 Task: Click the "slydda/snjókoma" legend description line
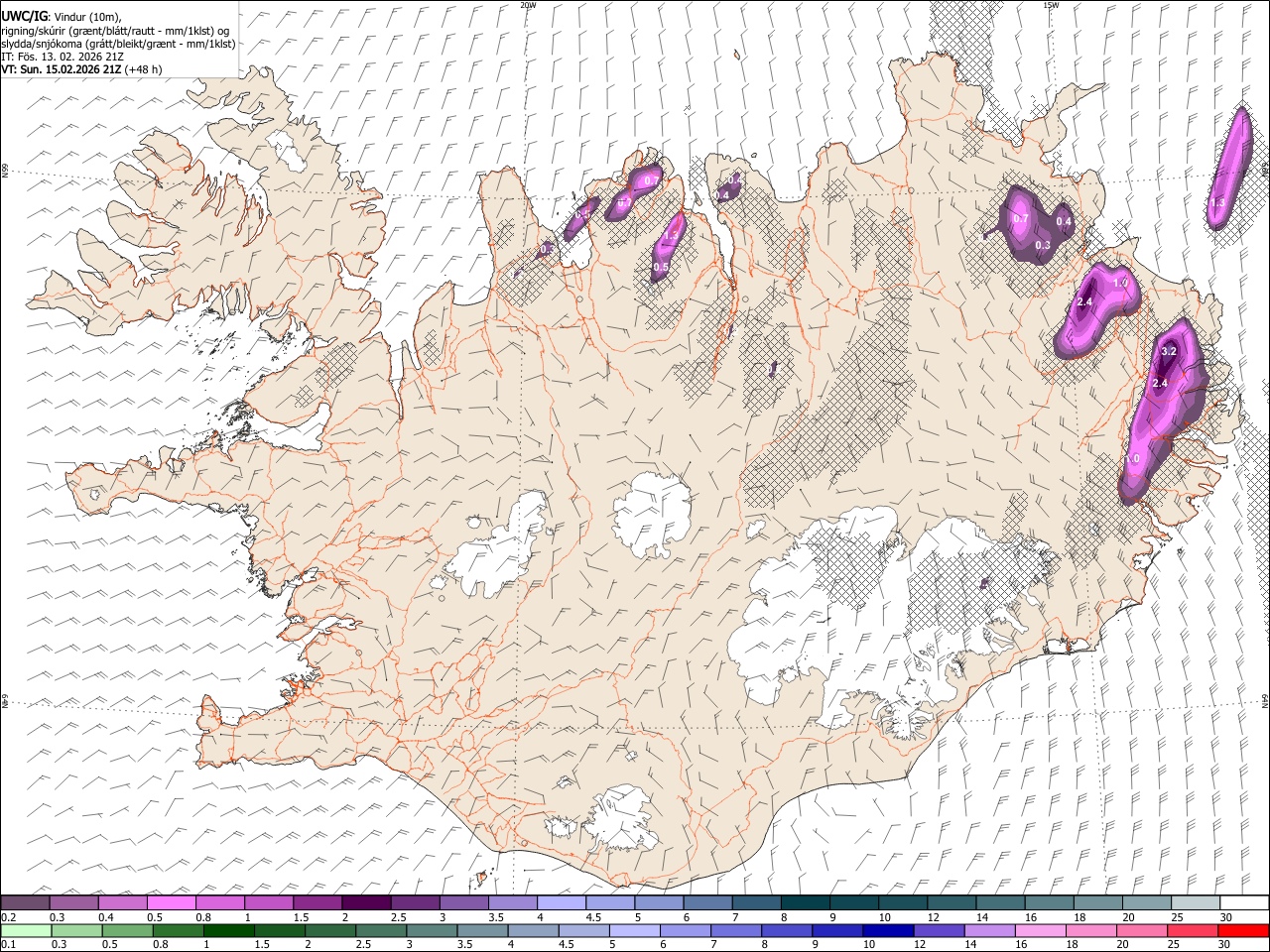118,44
